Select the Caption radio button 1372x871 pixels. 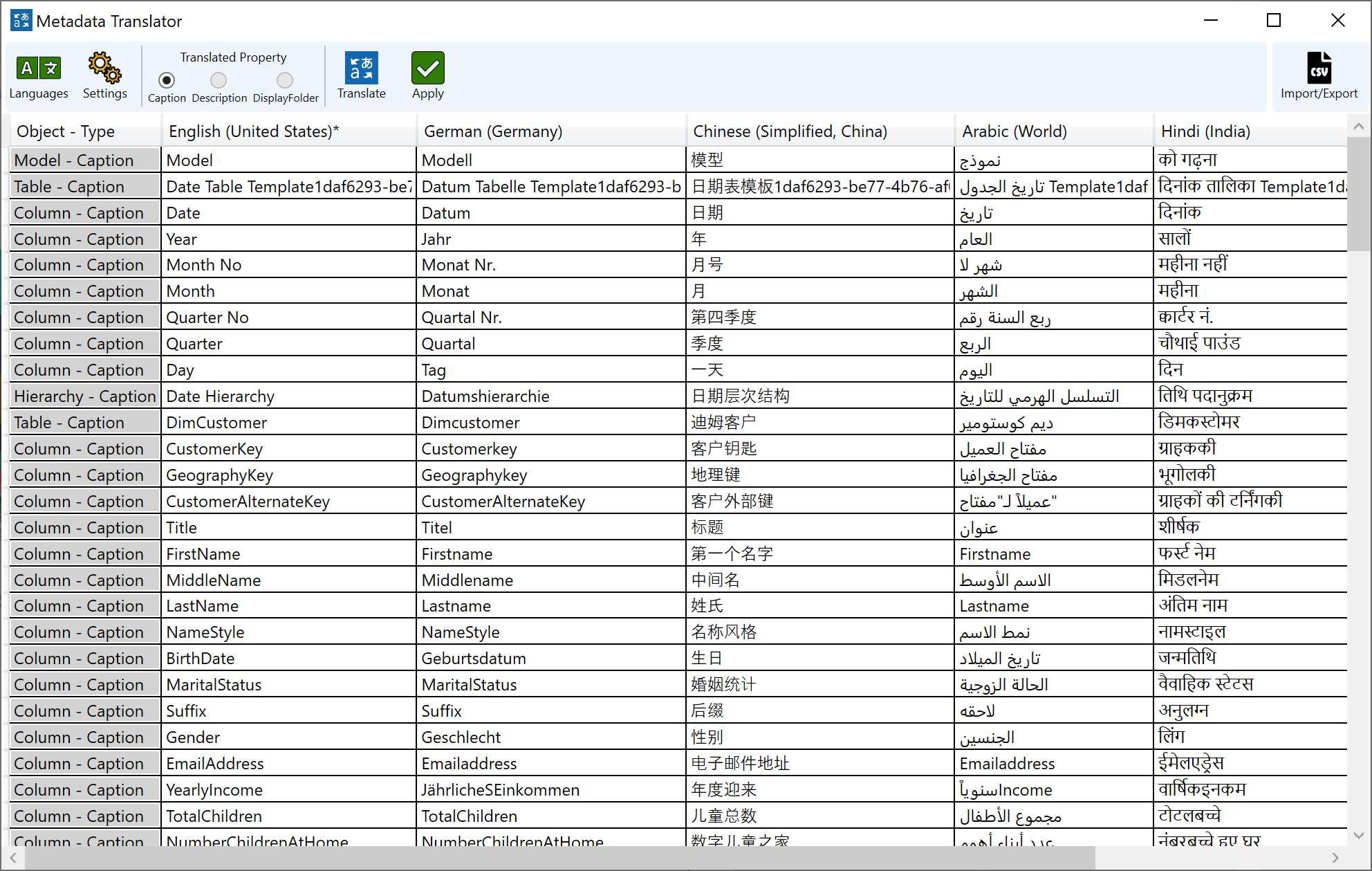pos(167,80)
